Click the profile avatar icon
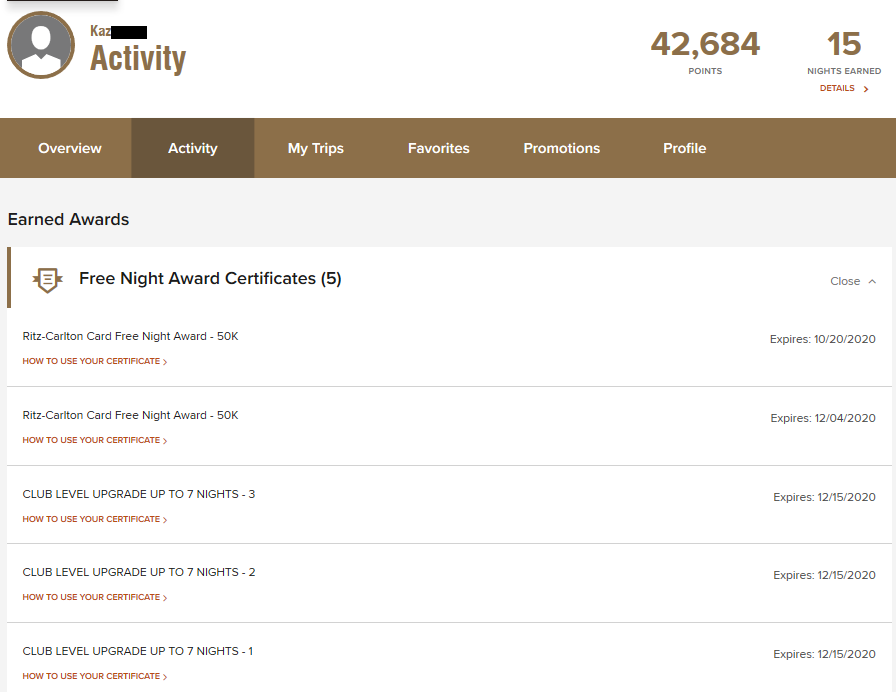This screenshot has width=896, height=692. click(41, 45)
